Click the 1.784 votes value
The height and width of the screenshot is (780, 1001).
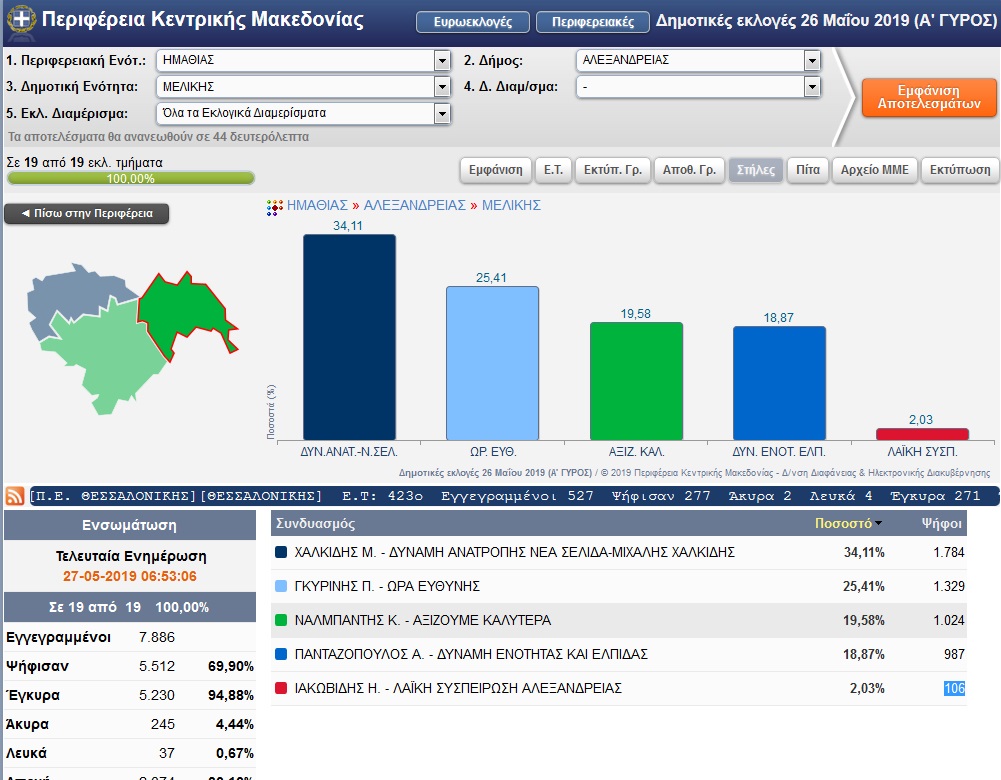pyautogui.click(x=949, y=552)
